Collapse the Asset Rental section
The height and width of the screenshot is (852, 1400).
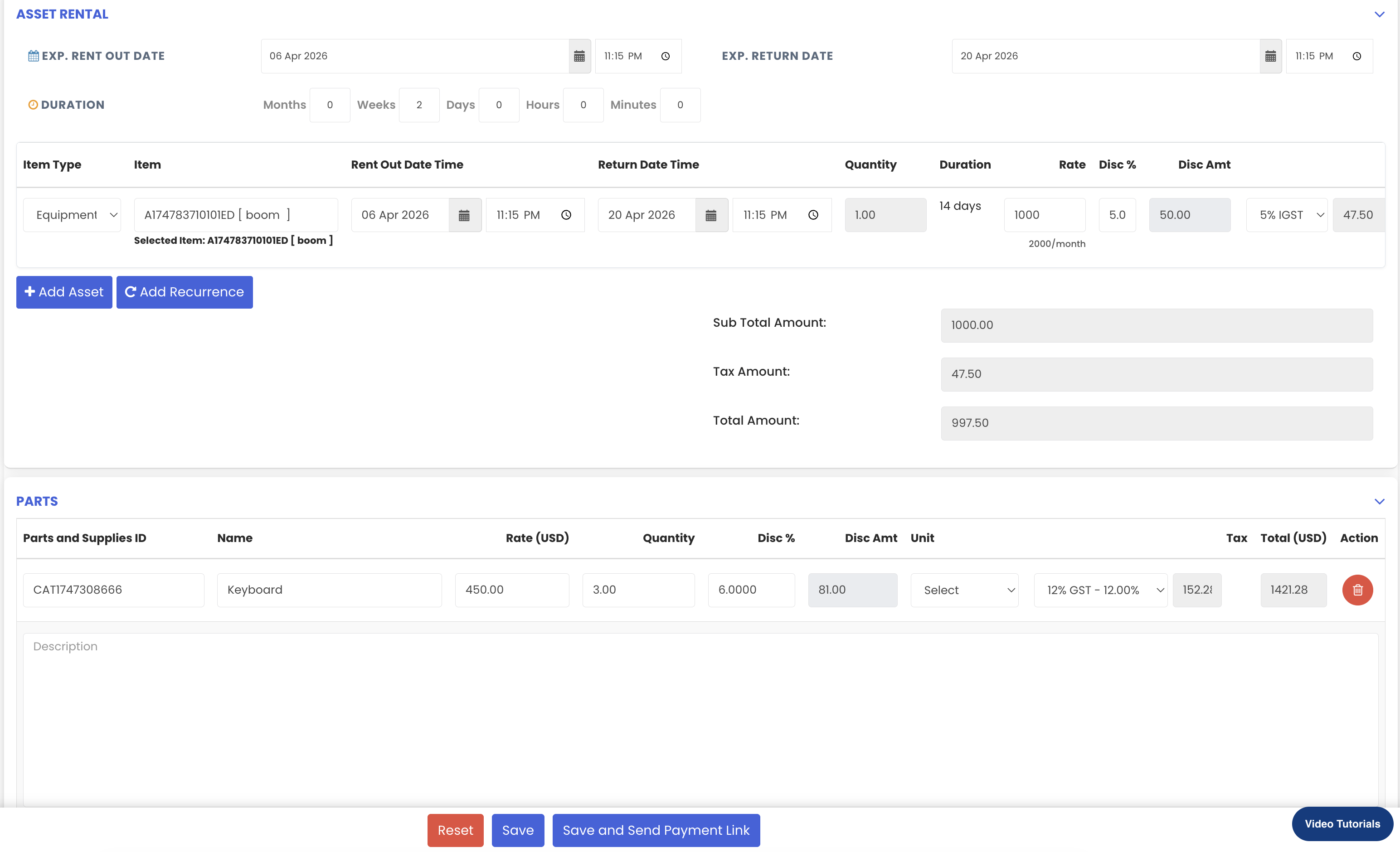(1379, 14)
